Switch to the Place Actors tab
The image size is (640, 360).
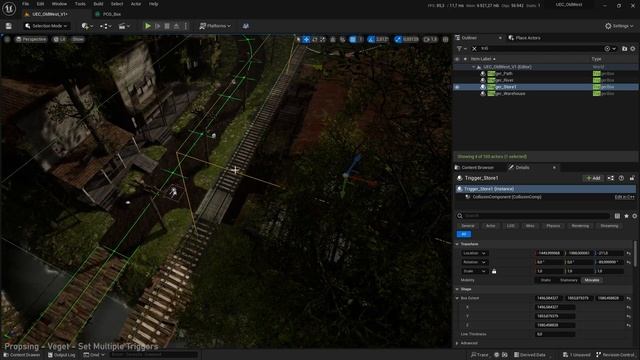point(524,38)
